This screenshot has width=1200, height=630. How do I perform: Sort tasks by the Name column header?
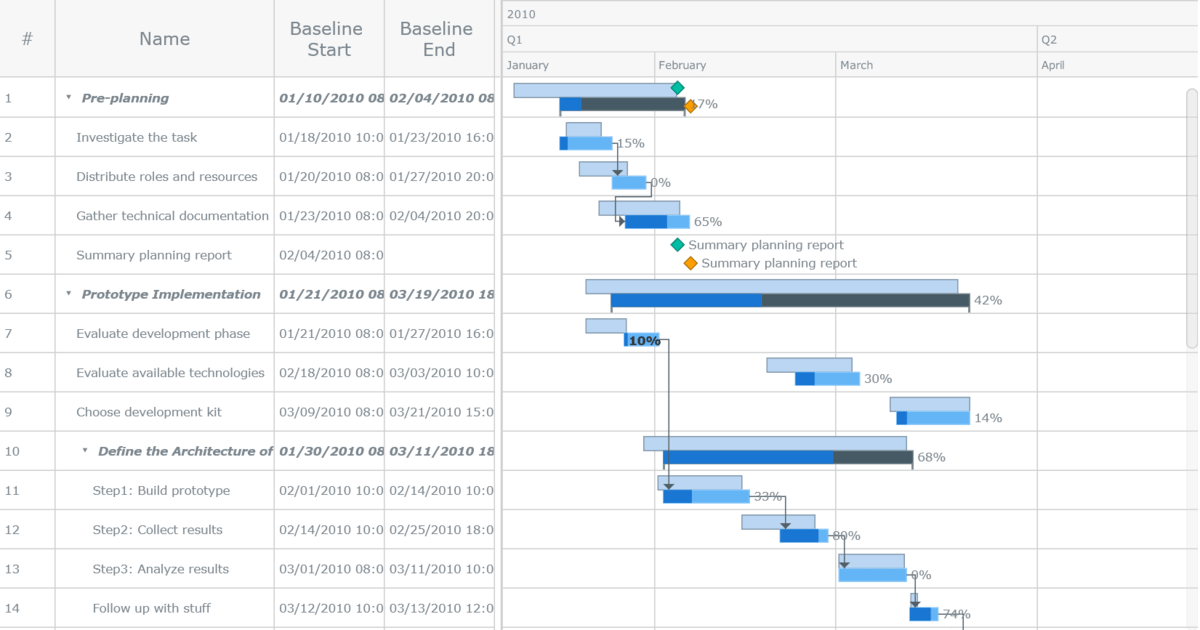(163, 38)
